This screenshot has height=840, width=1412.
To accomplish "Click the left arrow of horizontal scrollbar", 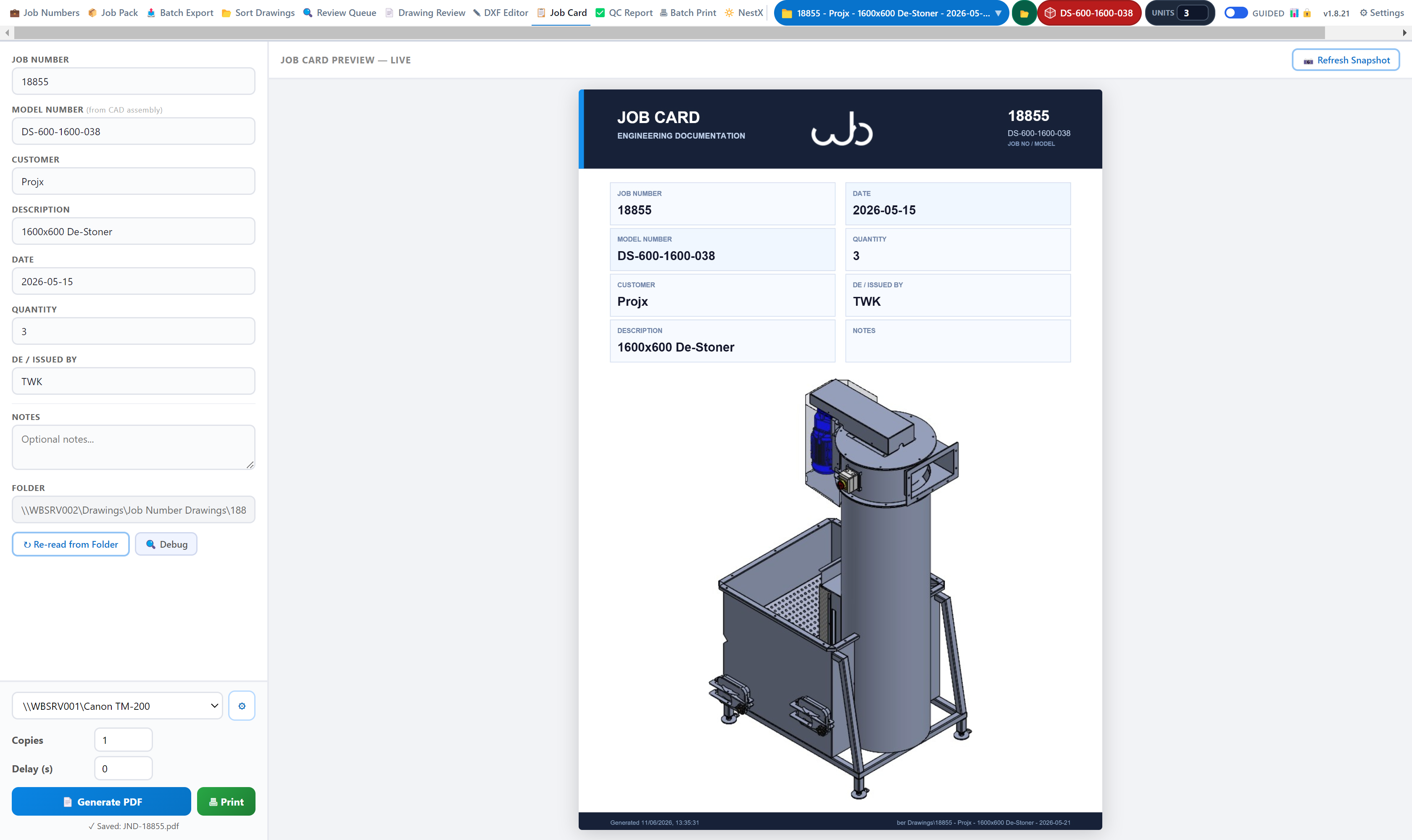I will point(7,33).
